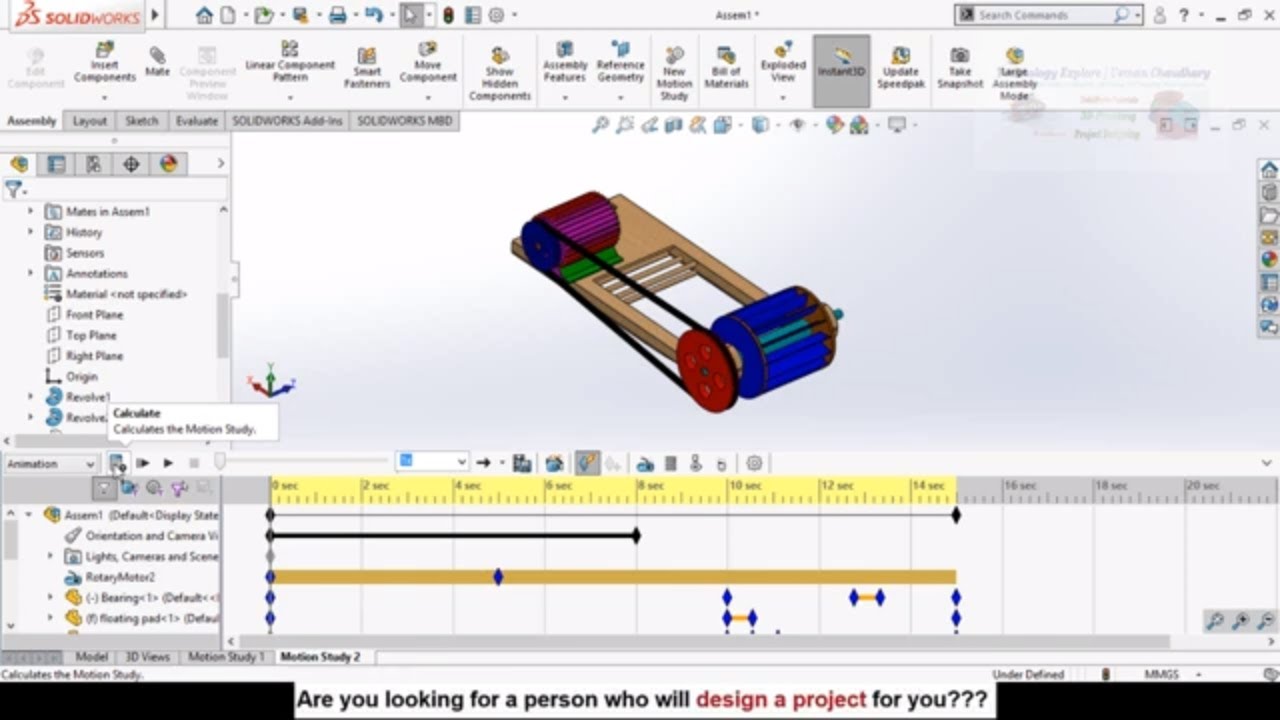The image size is (1280, 720).
Task: Stop the animation playback
Action: [x=194, y=463]
